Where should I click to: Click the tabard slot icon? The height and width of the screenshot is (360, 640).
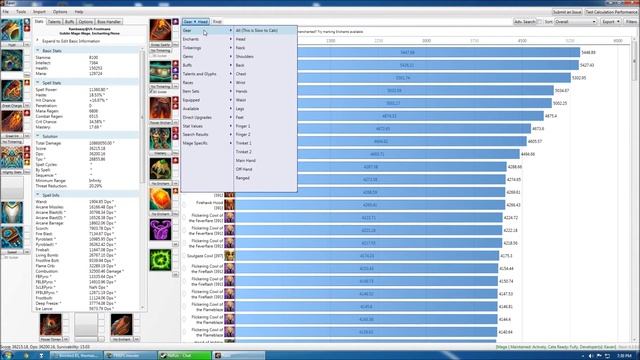point(12,213)
